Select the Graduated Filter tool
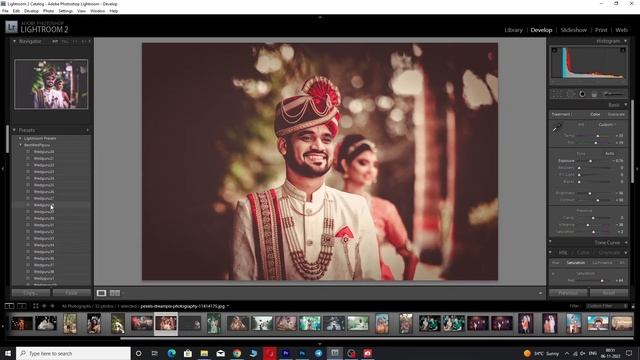Image resolution: width=640 pixels, height=360 pixels. (594, 94)
